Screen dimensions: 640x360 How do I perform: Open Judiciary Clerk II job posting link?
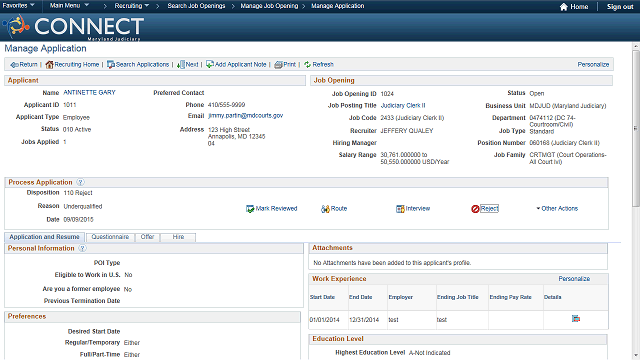(403, 105)
